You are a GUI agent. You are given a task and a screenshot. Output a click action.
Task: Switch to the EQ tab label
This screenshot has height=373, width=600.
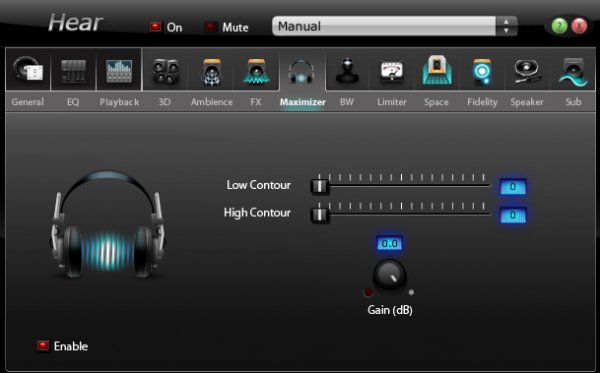(x=73, y=102)
